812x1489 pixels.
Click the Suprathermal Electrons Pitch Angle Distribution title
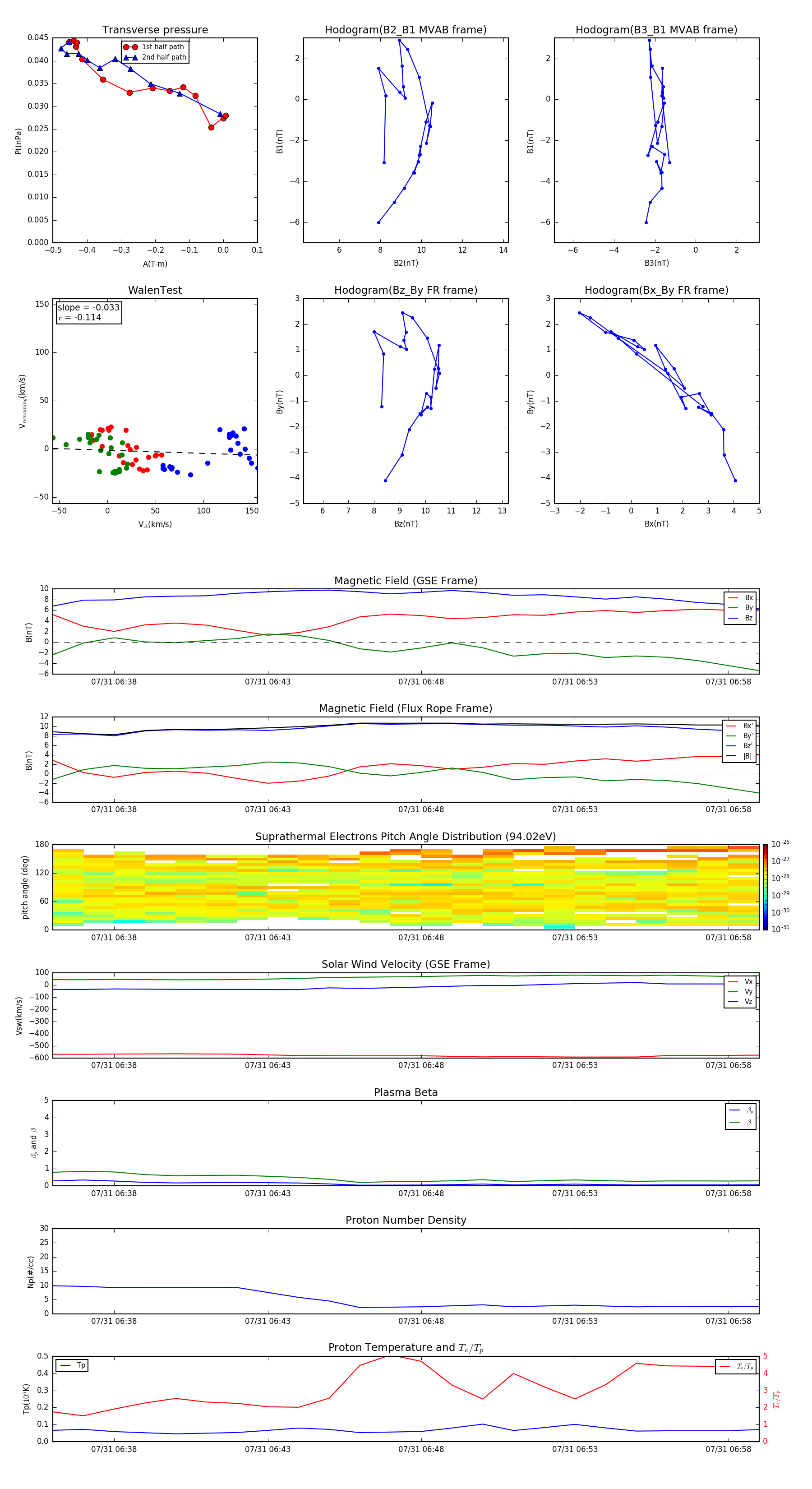click(x=406, y=837)
